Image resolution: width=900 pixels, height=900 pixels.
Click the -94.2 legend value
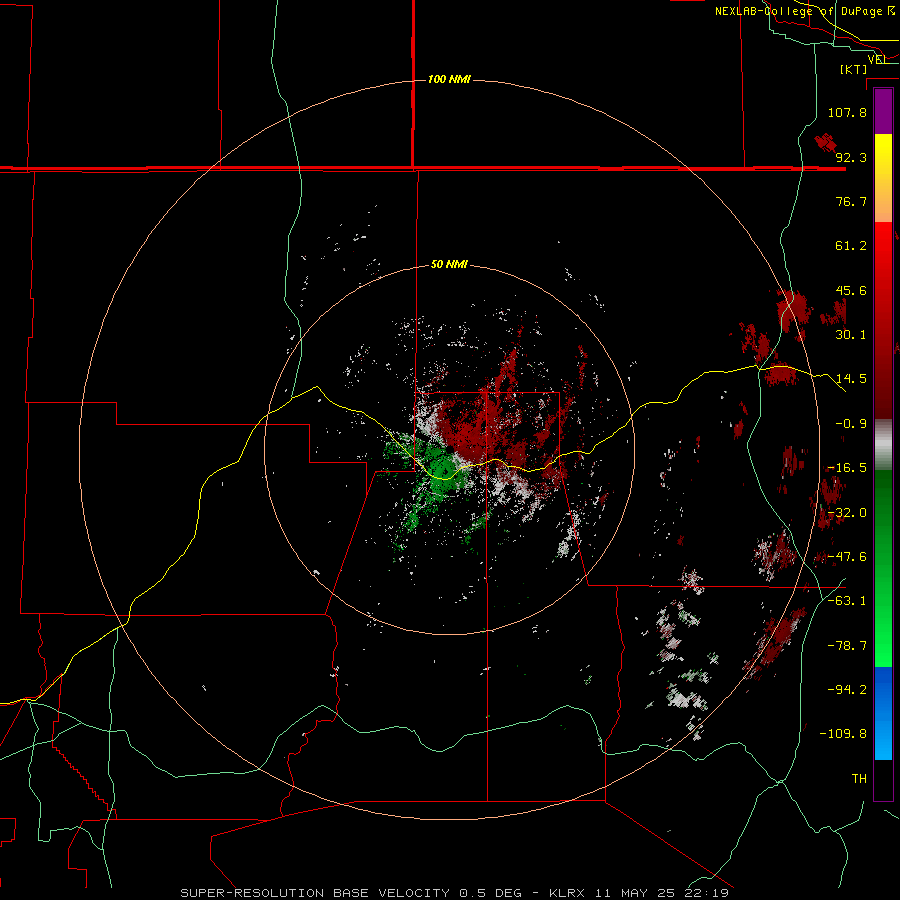847,690
